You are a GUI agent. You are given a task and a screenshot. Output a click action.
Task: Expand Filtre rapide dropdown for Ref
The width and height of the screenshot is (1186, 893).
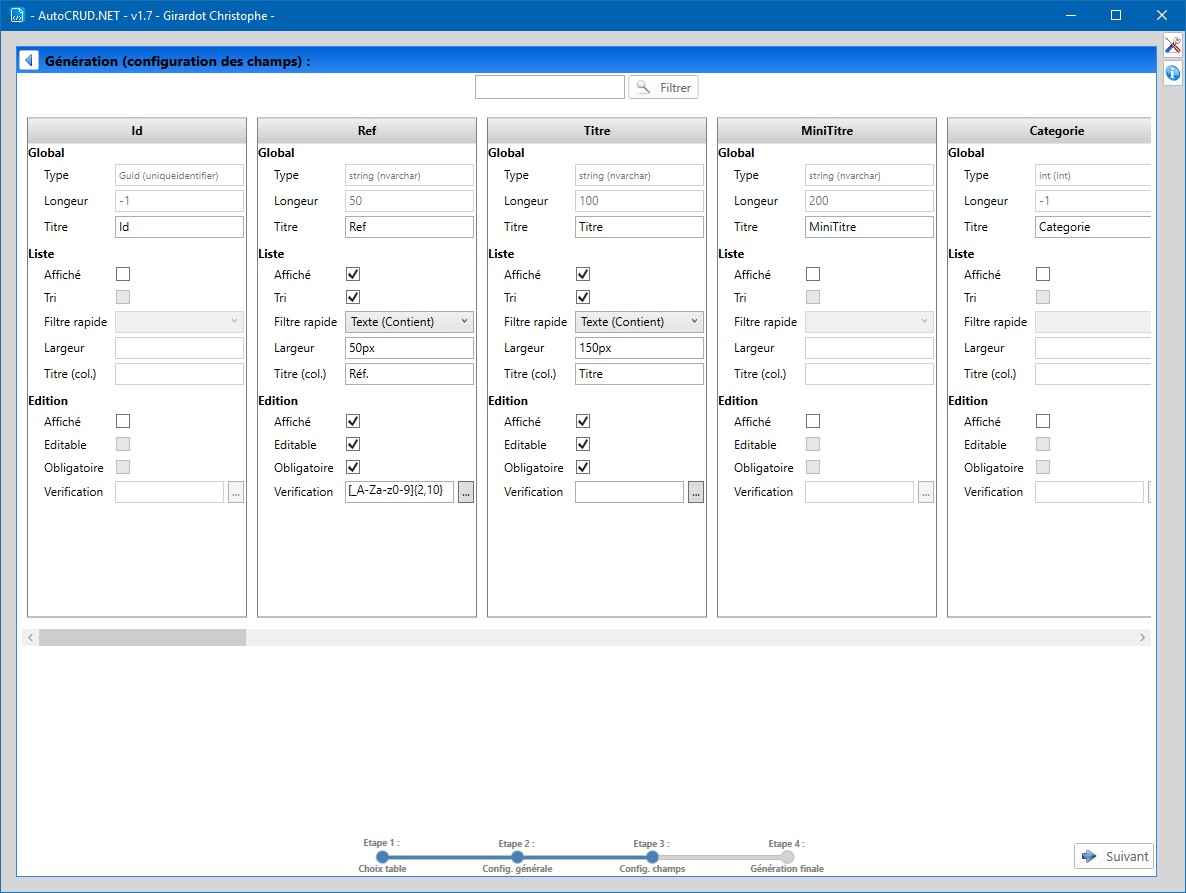[x=409, y=322]
